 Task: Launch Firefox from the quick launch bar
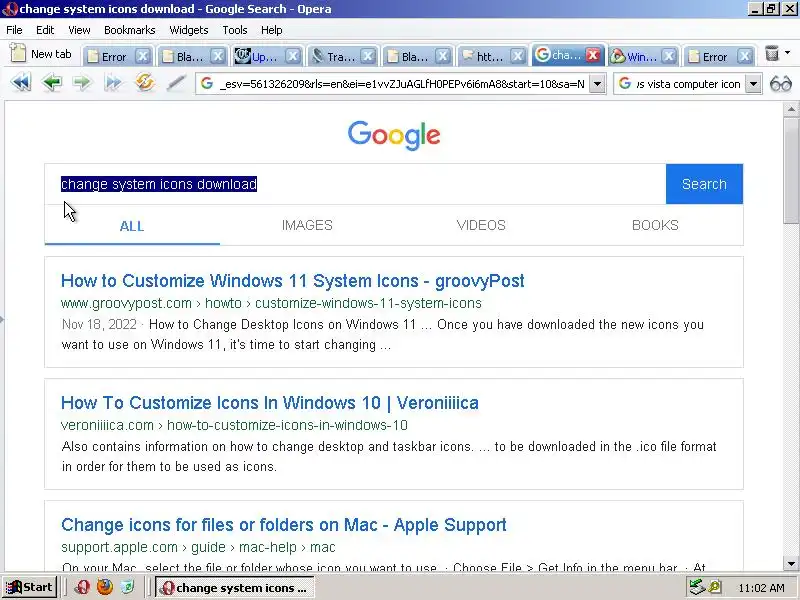(x=105, y=587)
